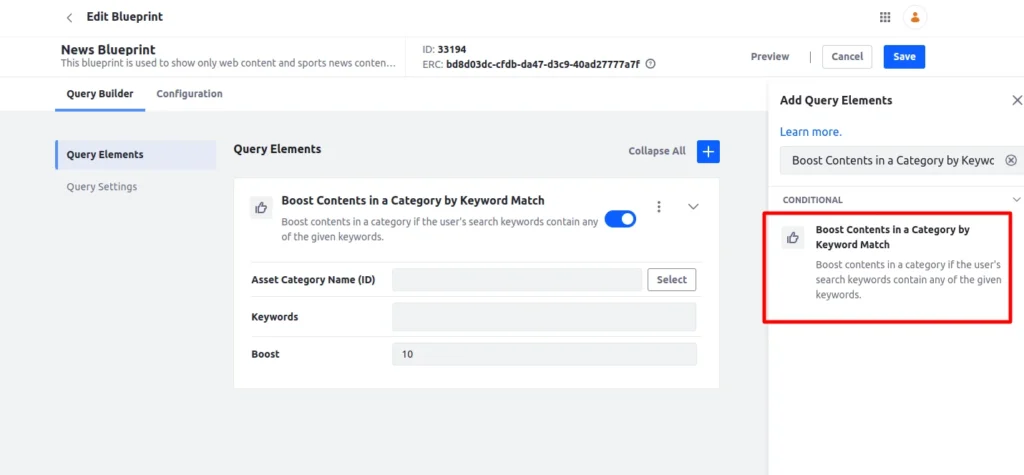Click the Boost value field

click(x=544, y=354)
